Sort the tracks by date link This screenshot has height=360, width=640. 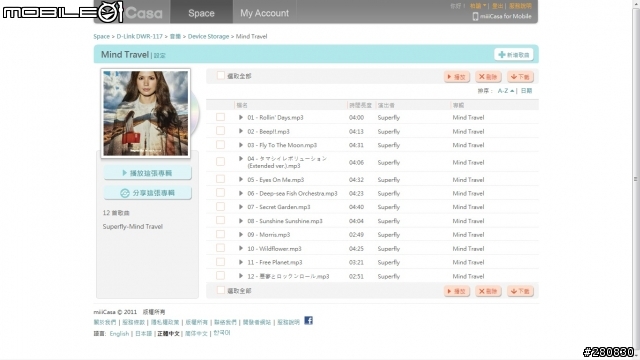[x=526, y=91]
